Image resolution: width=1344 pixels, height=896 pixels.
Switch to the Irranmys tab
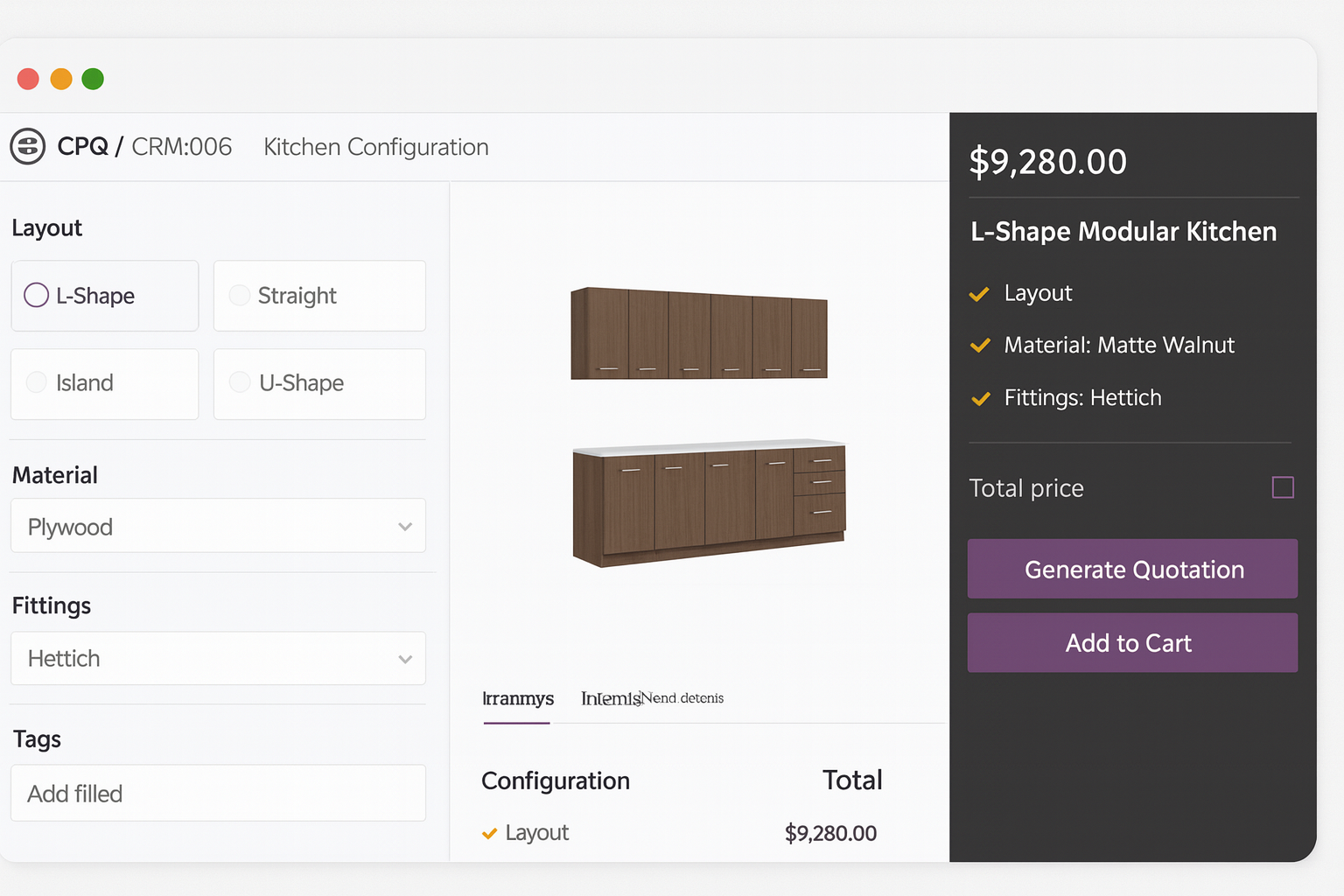[x=517, y=699]
